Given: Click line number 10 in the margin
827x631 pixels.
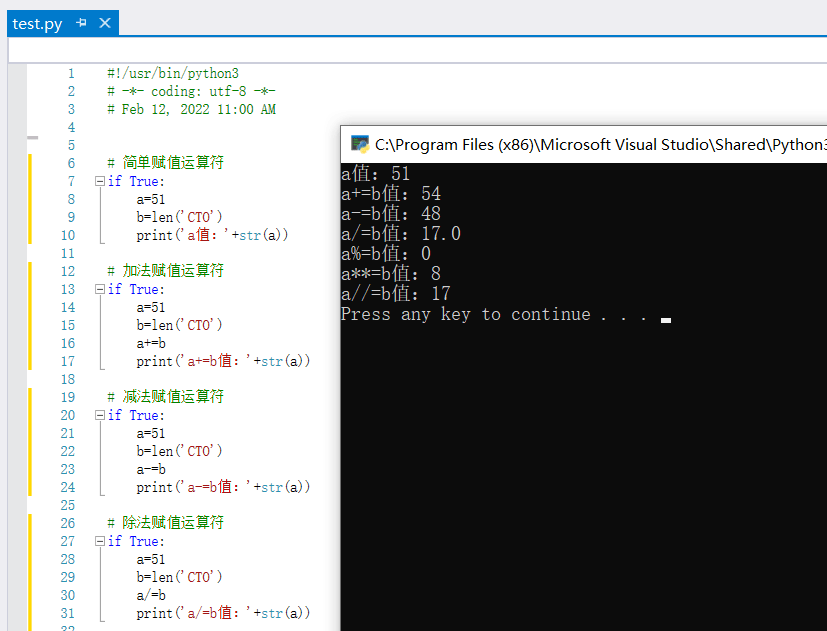Looking at the screenshot, I should 67,235.
